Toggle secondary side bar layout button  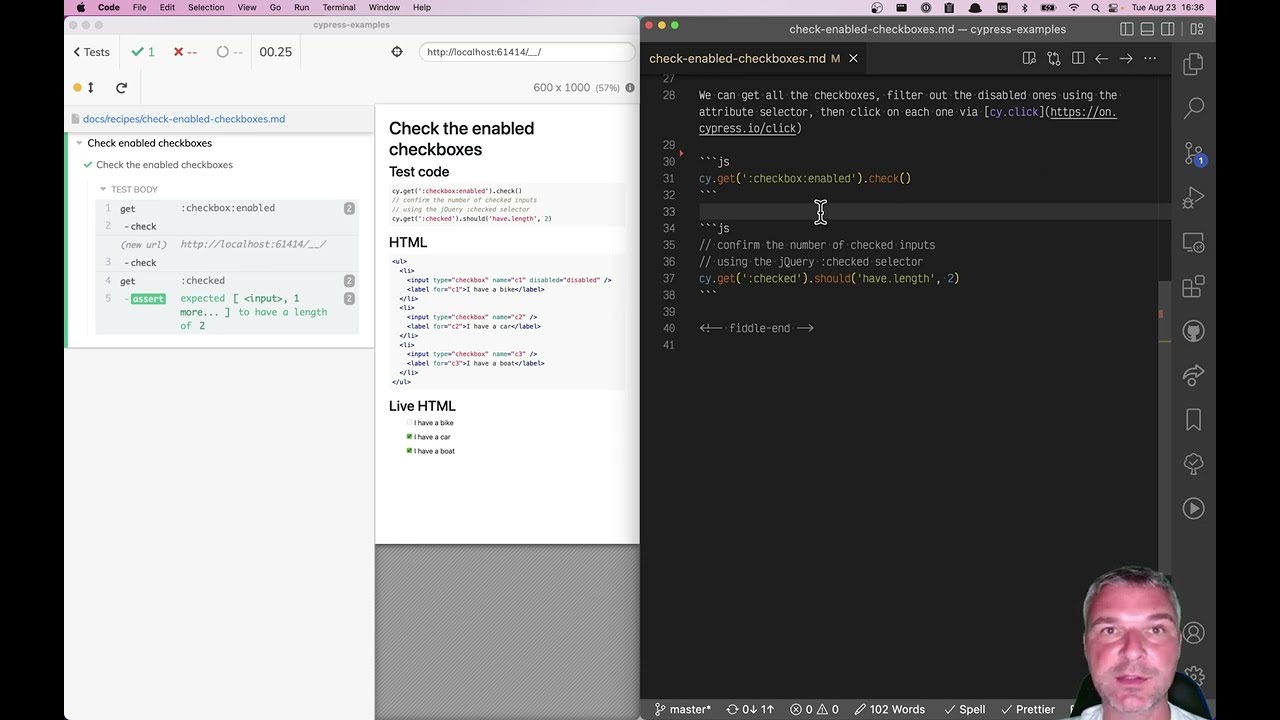pyautogui.click(x=1170, y=29)
